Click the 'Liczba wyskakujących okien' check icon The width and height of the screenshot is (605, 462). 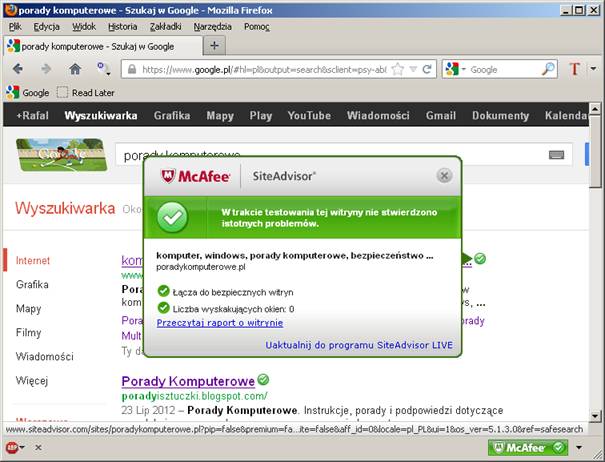[164, 308]
